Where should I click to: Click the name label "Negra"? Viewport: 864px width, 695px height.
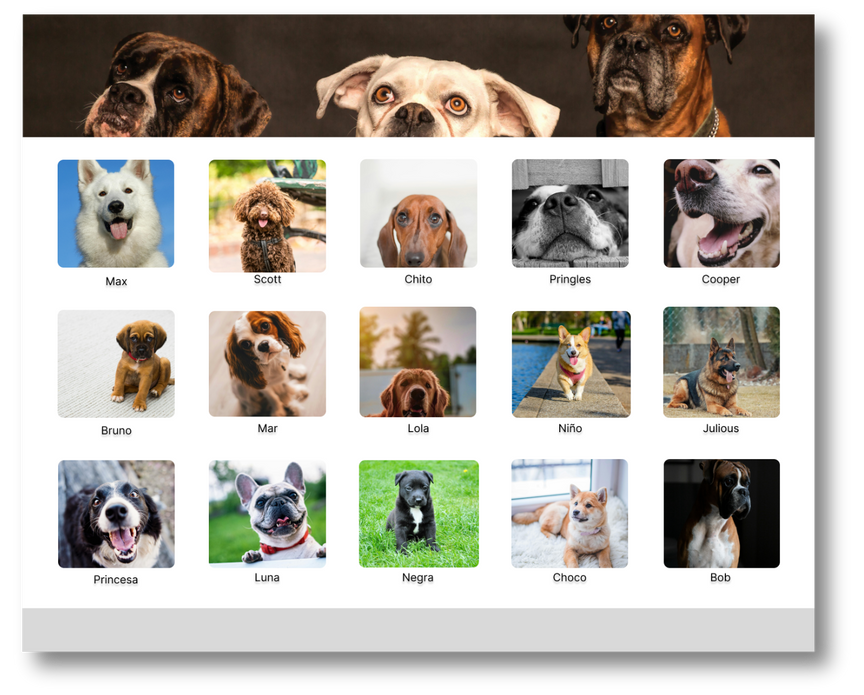click(x=418, y=578)
